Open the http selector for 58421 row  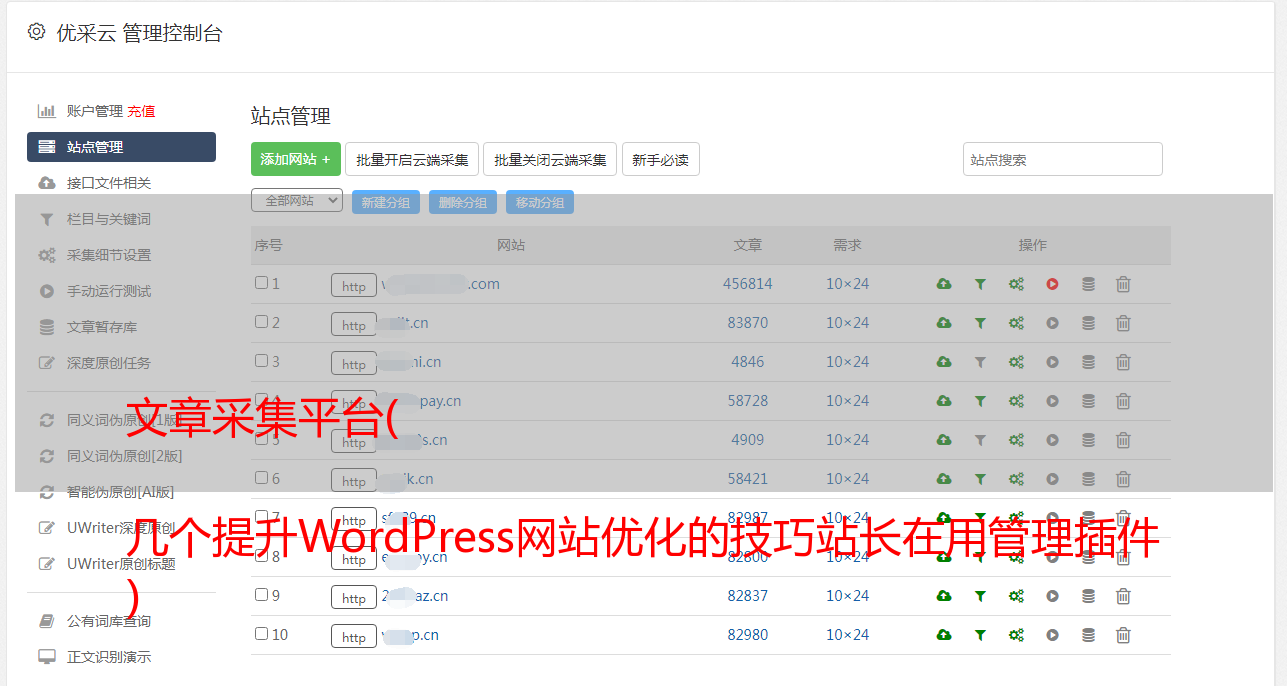tap(354, 481)
